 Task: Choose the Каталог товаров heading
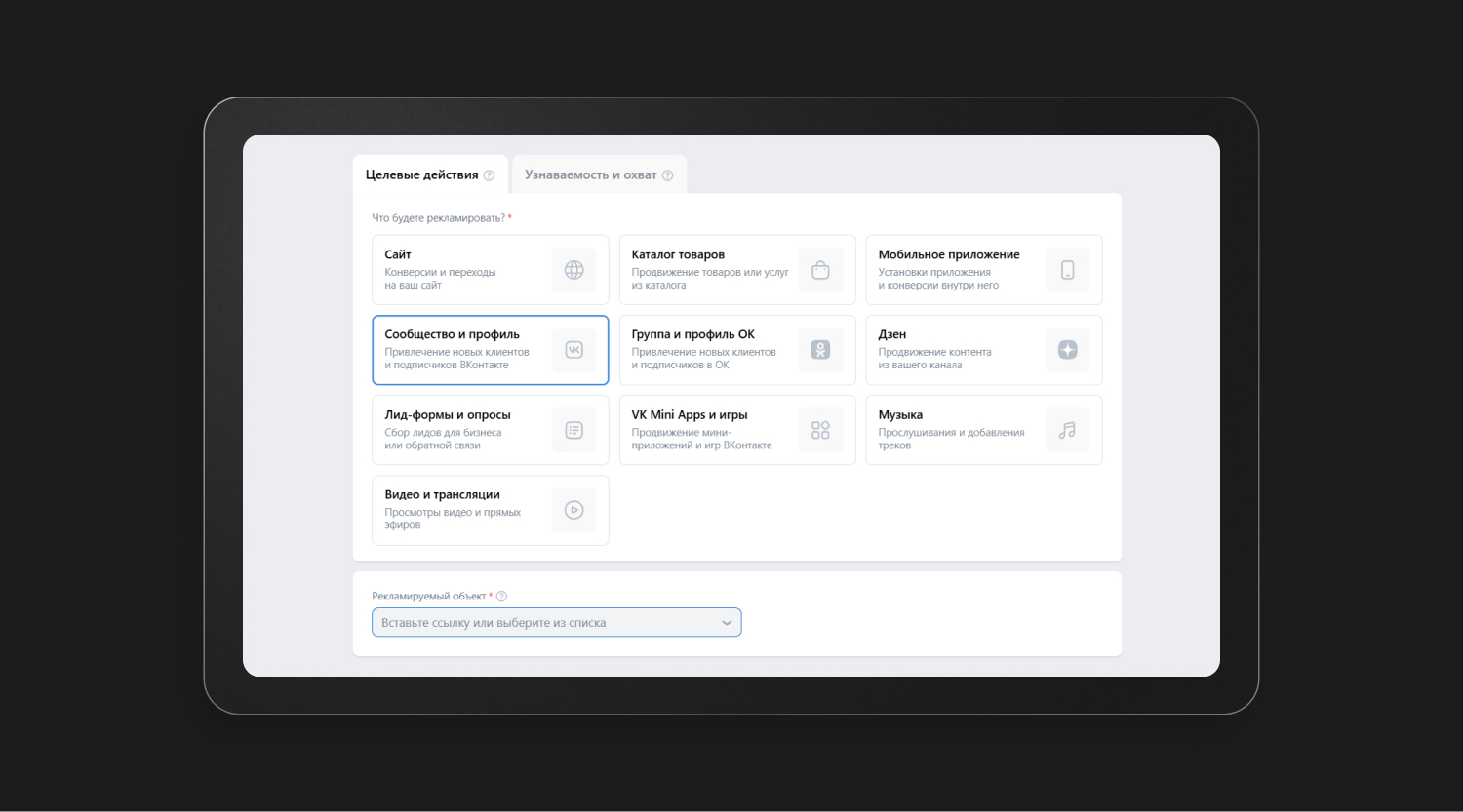(x=678, y=254)
